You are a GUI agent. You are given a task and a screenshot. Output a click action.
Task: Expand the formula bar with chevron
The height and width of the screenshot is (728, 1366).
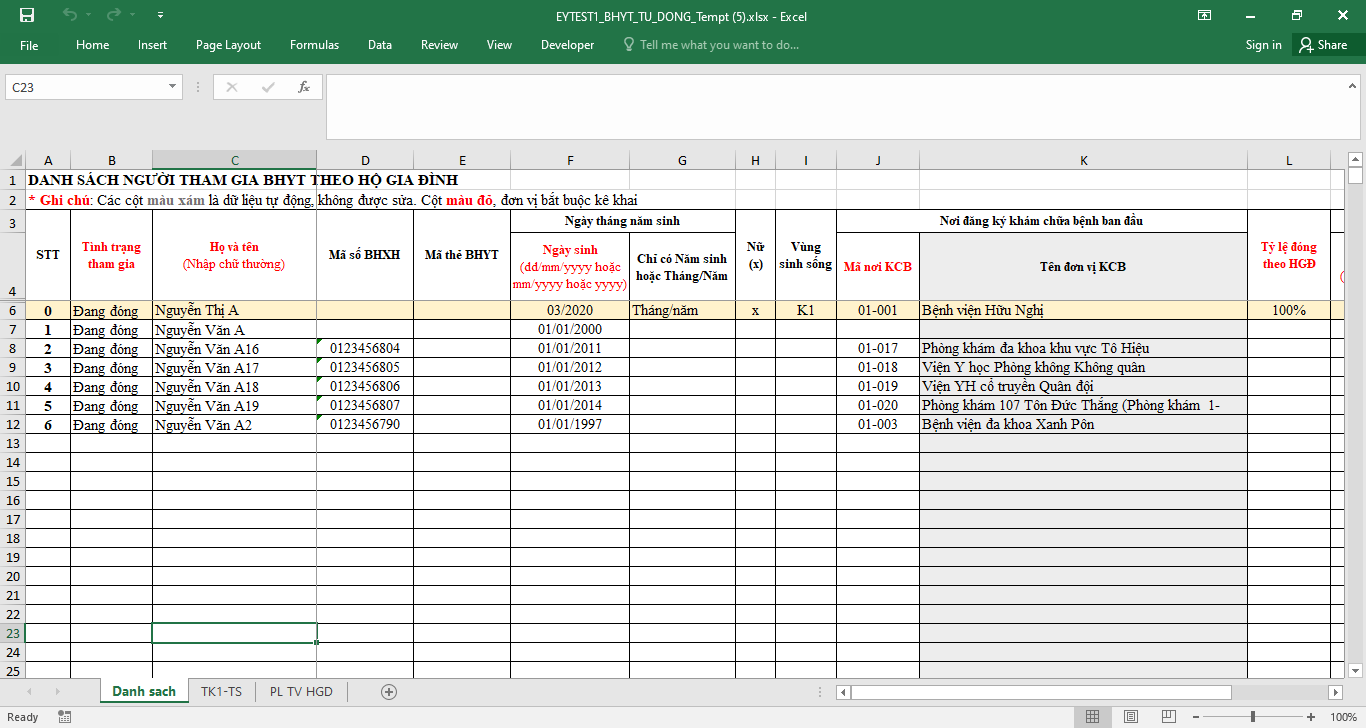[1355, 87]
